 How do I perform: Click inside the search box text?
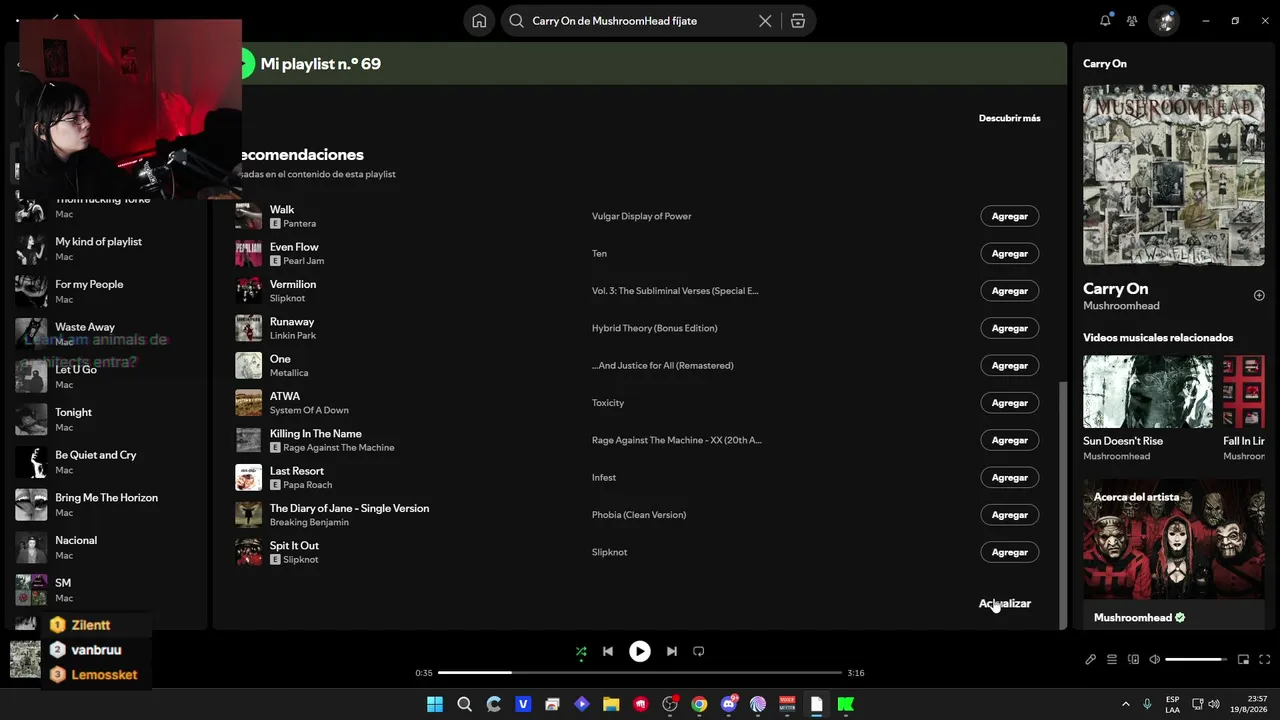[614, 21]
